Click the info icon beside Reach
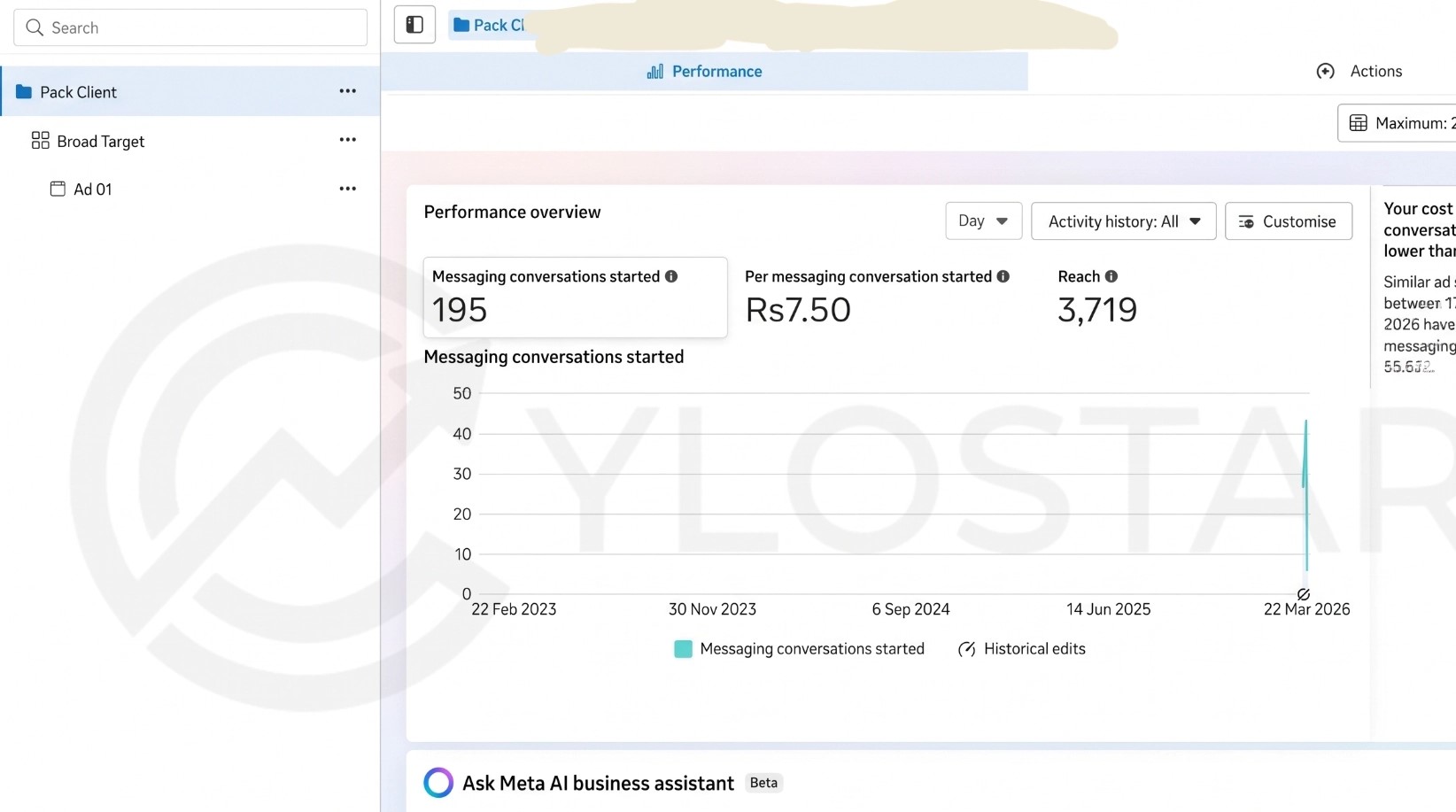This screenshot has width=1456, height=812. click(1111, 276)
